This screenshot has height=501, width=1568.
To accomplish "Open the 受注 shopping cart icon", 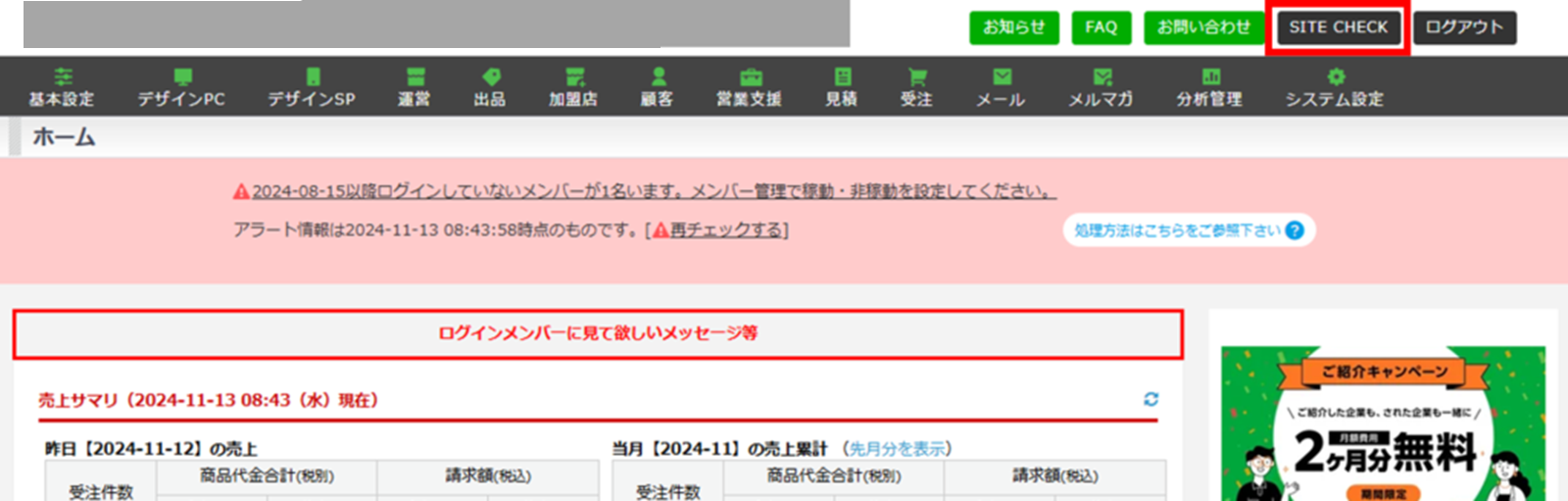I will 917,76.
